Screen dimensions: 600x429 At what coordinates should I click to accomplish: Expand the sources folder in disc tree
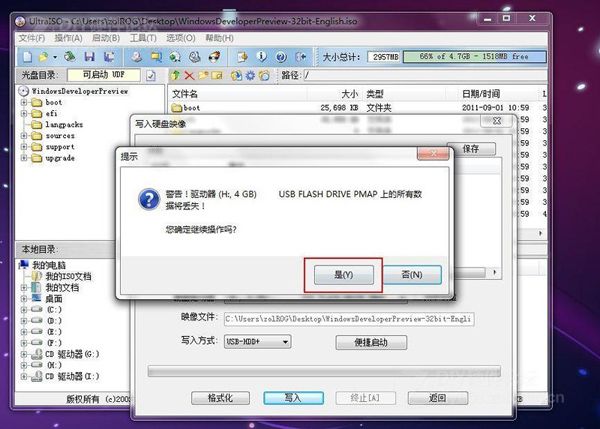coord(24,136)
